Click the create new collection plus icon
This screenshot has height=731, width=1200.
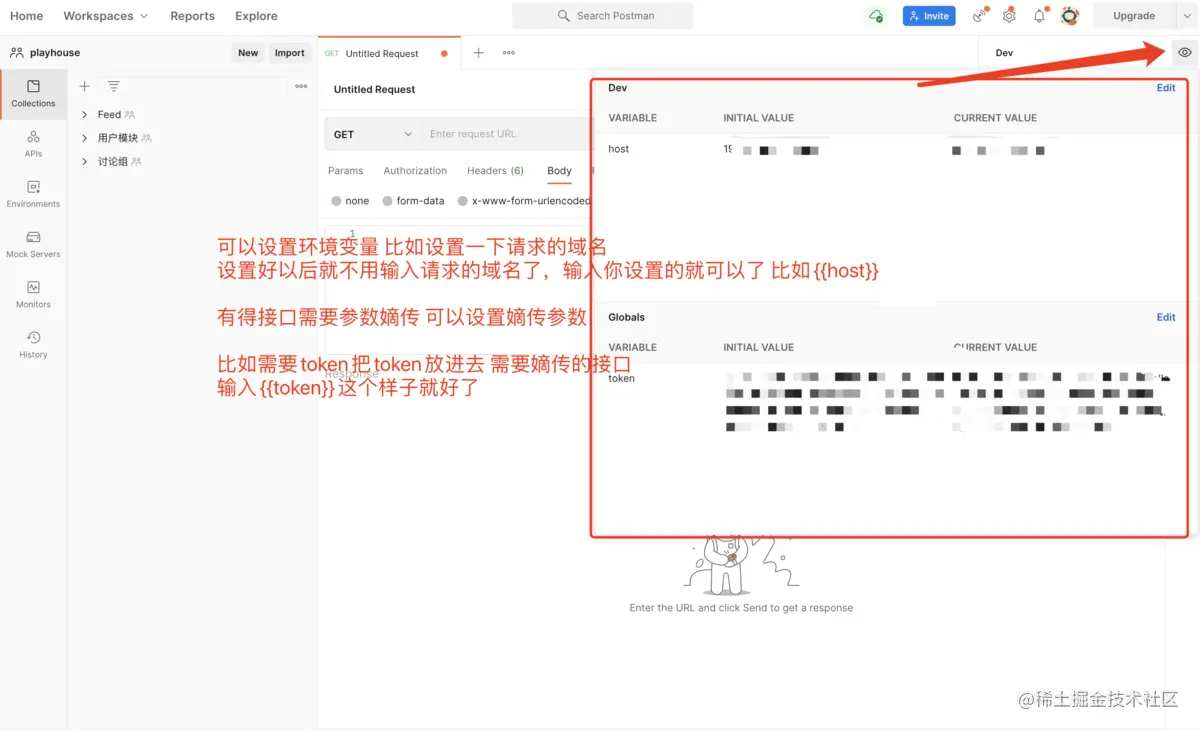tap(85, 87)
